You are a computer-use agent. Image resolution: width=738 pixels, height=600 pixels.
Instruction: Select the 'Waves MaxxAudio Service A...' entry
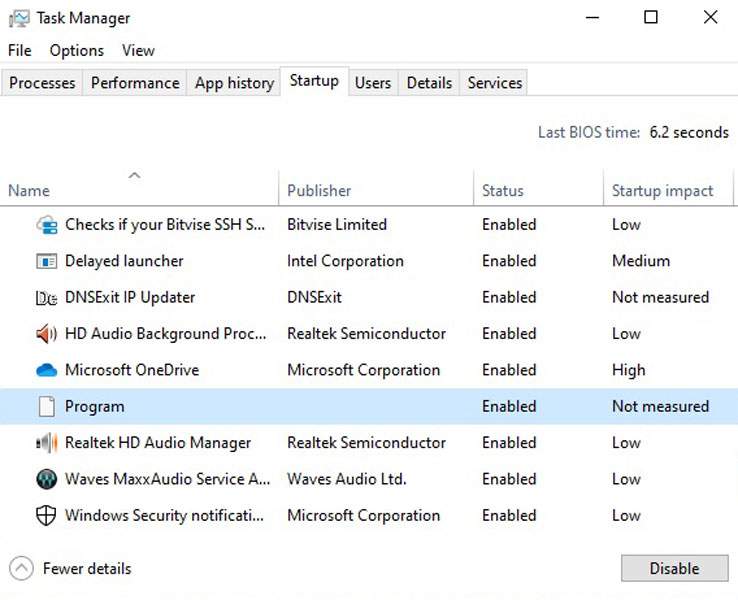(x=168, y=479)
